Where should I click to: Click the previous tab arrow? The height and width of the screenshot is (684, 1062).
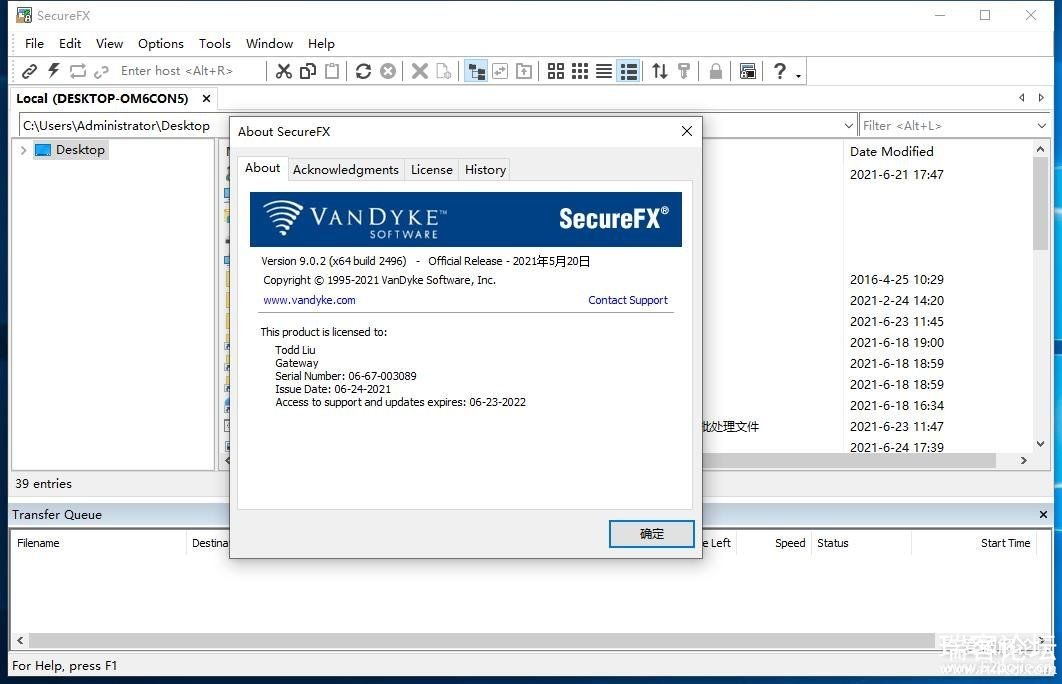1021,98
